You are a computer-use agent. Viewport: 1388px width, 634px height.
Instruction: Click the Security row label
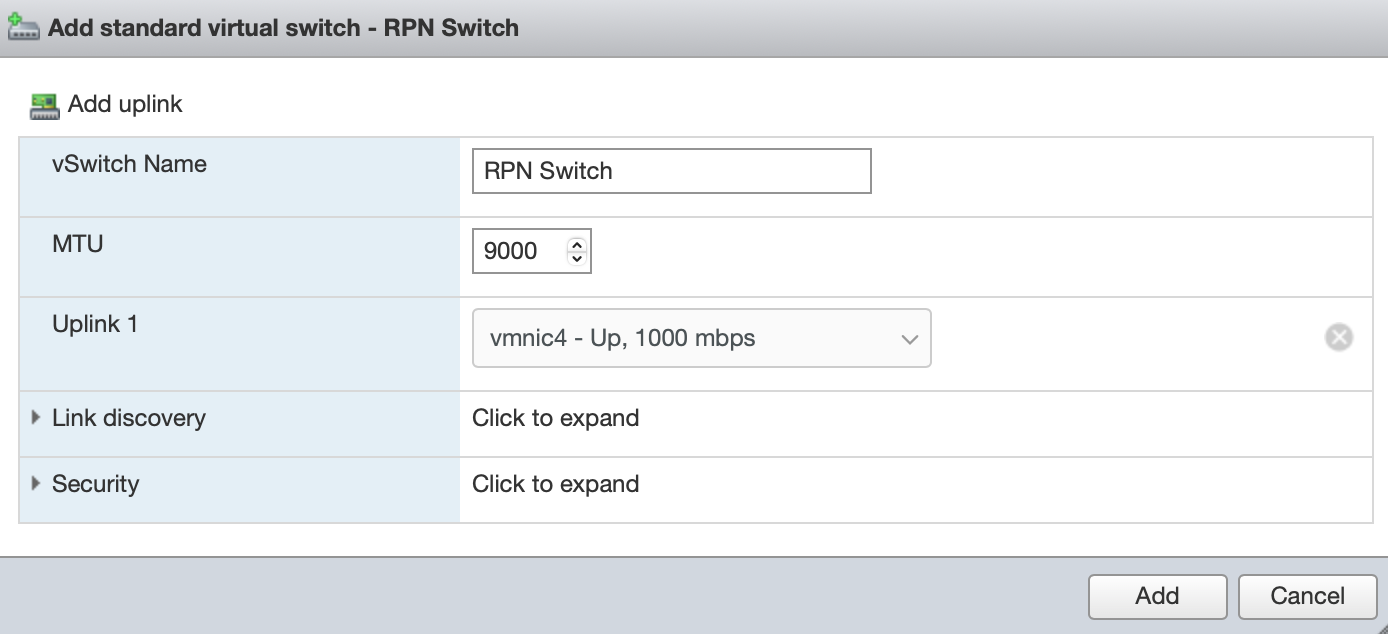[95, 484]
